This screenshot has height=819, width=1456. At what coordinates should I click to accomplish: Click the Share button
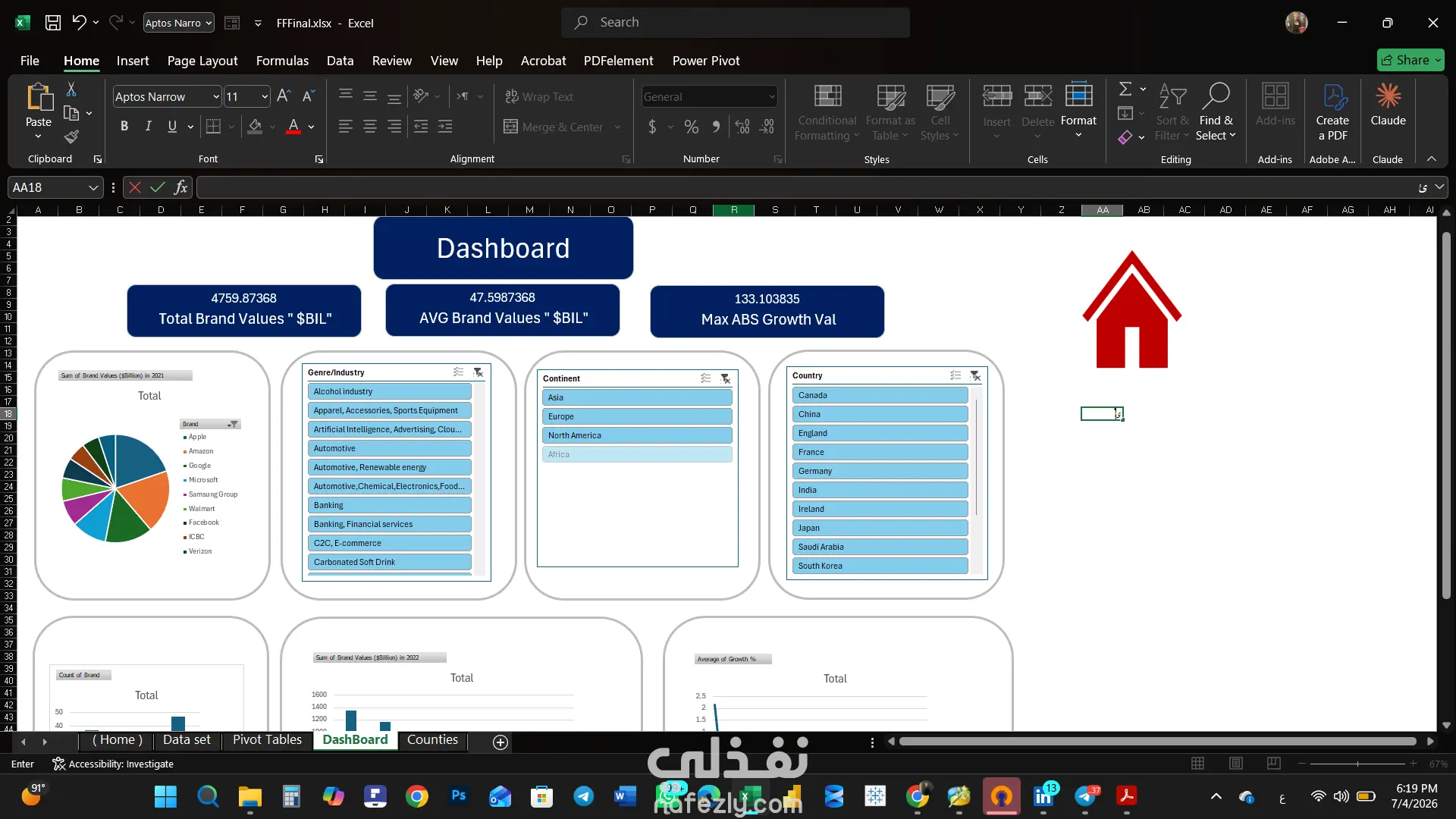pyautogui.click(x=1410, y=60)
